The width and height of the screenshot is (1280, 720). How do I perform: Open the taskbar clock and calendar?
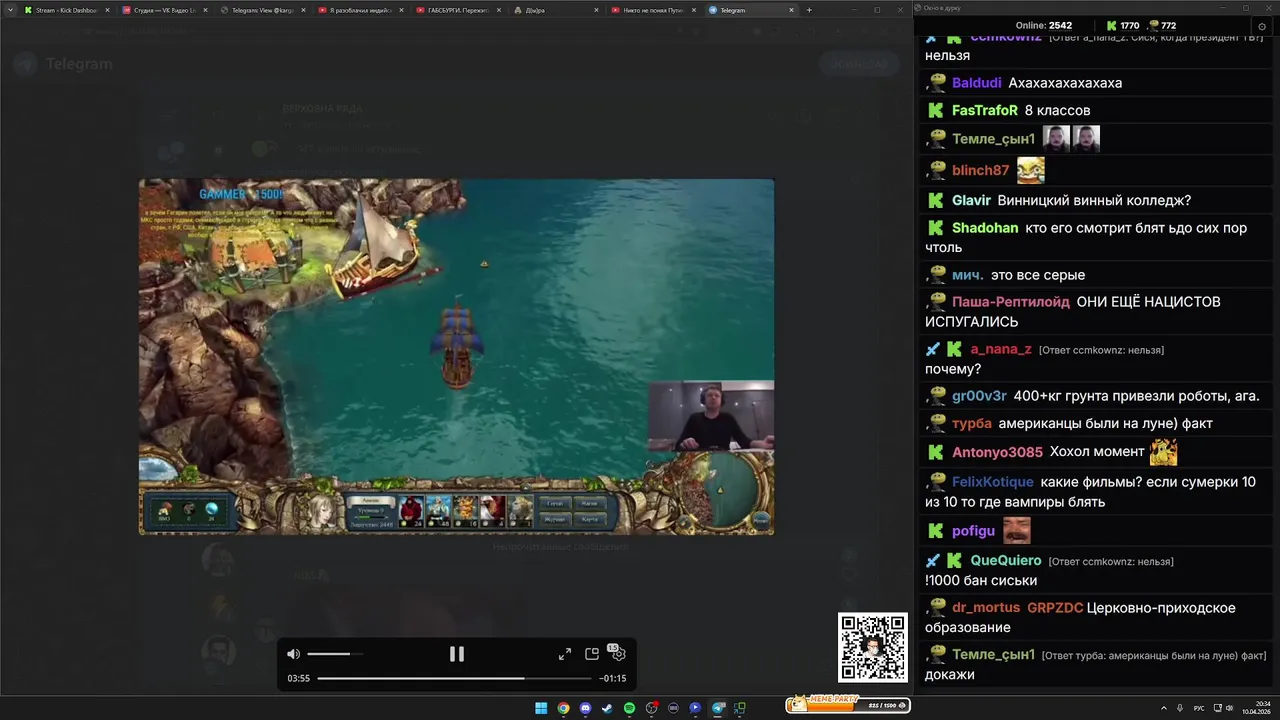(1256, 708)
